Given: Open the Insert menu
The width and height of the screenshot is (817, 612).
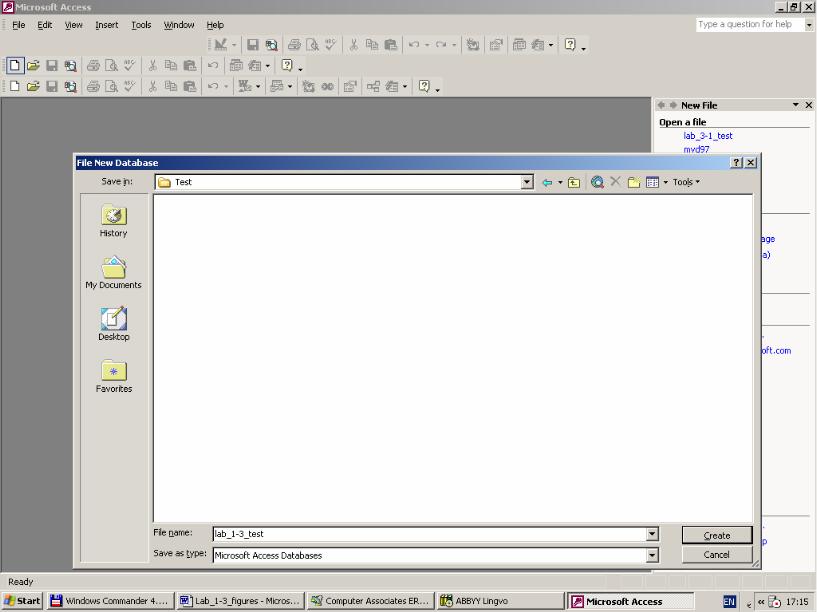Looking at the screenshot, I should click(x=107, y=25).
